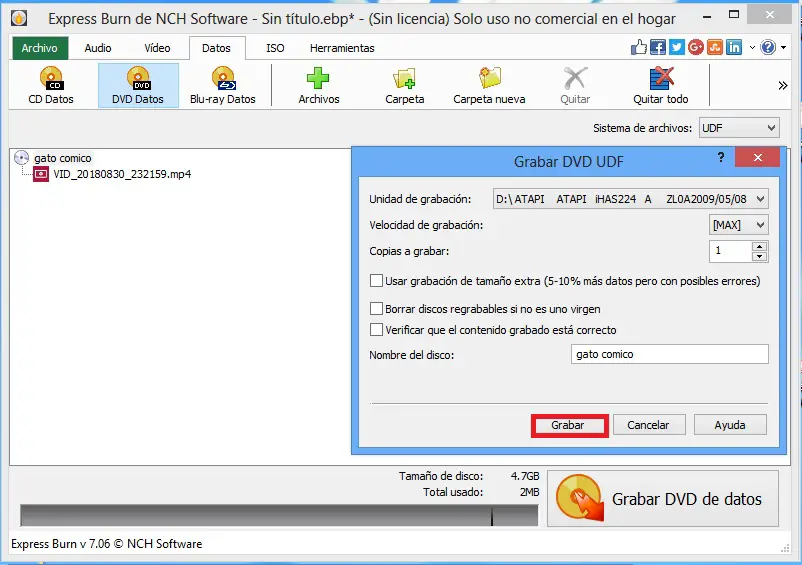This screenshot has width=802, height=565.
Task: Click the 'Sistema de archivos:' label
Action: coord(642,128)
